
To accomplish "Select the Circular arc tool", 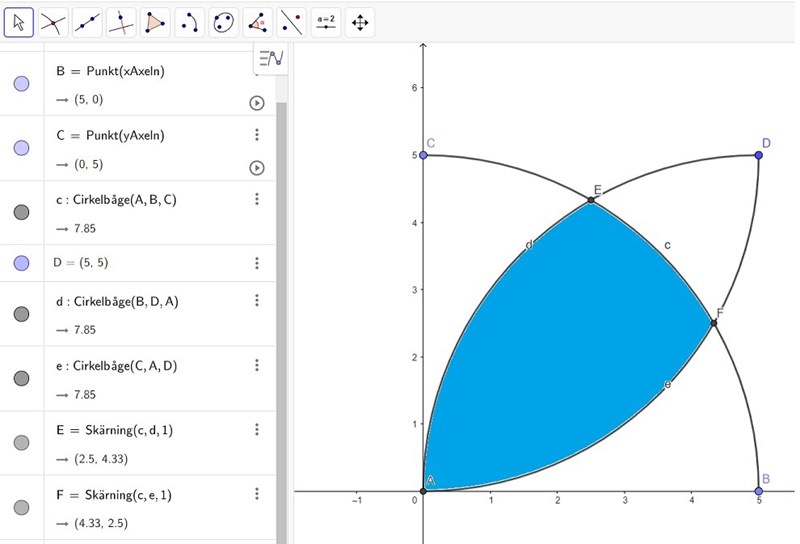I will click(x=189, y=21).
